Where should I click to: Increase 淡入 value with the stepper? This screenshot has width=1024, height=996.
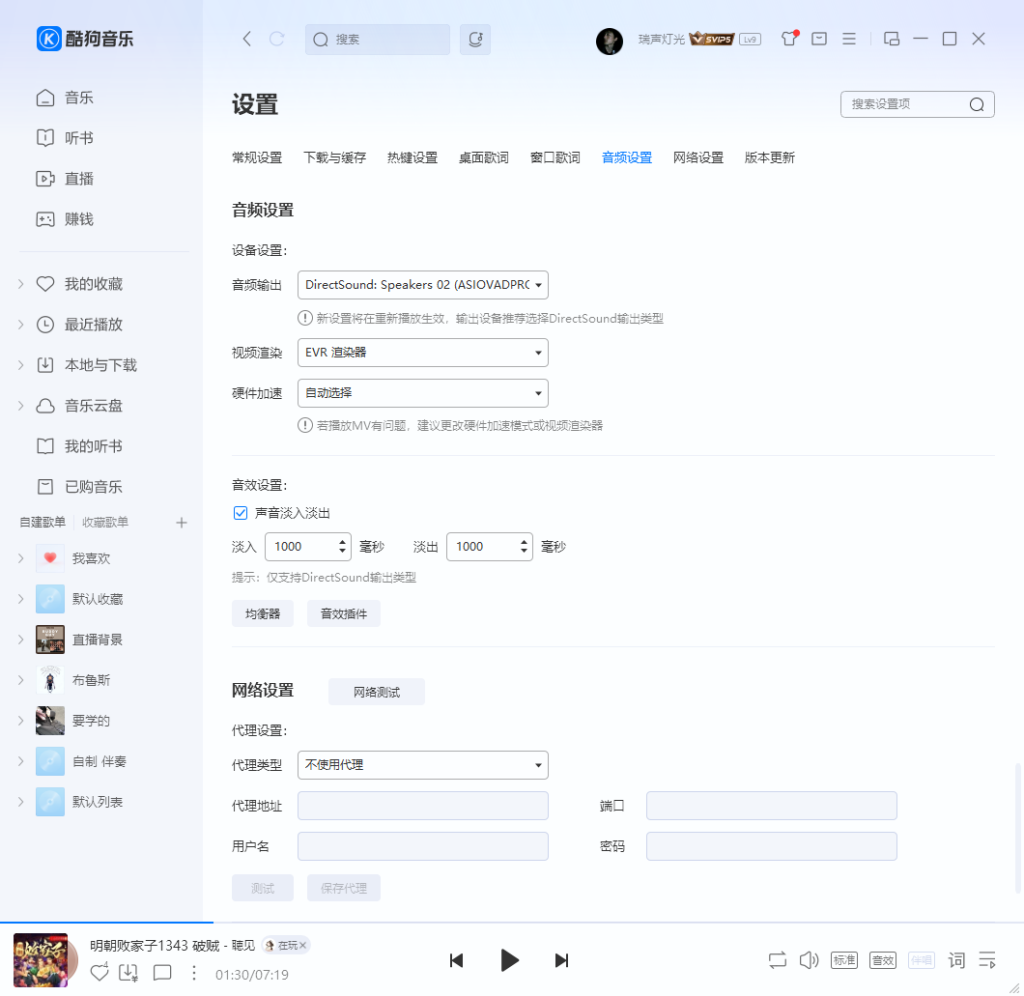point(341,541)
